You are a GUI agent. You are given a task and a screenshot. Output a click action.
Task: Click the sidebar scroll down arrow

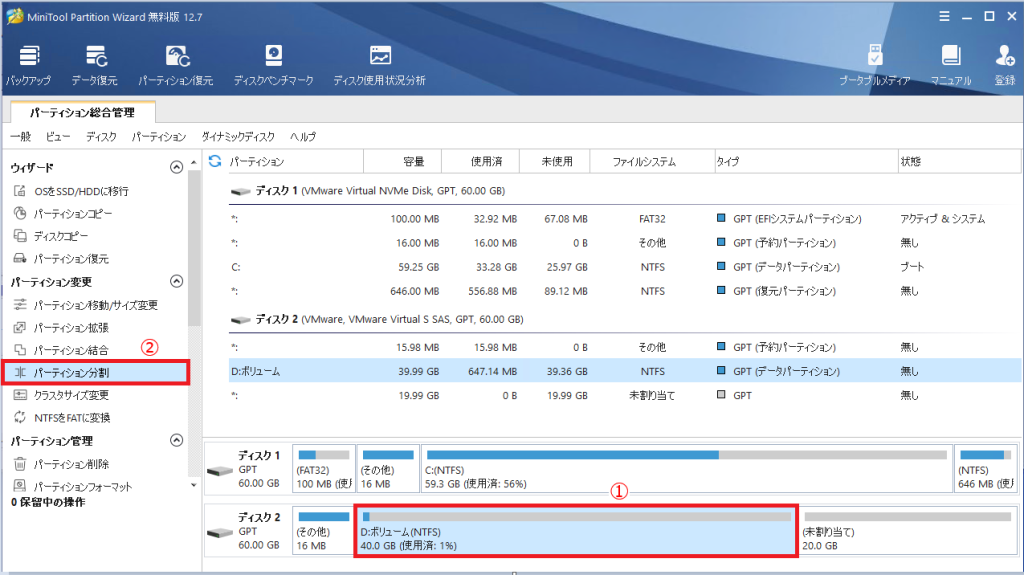[194, 485]
